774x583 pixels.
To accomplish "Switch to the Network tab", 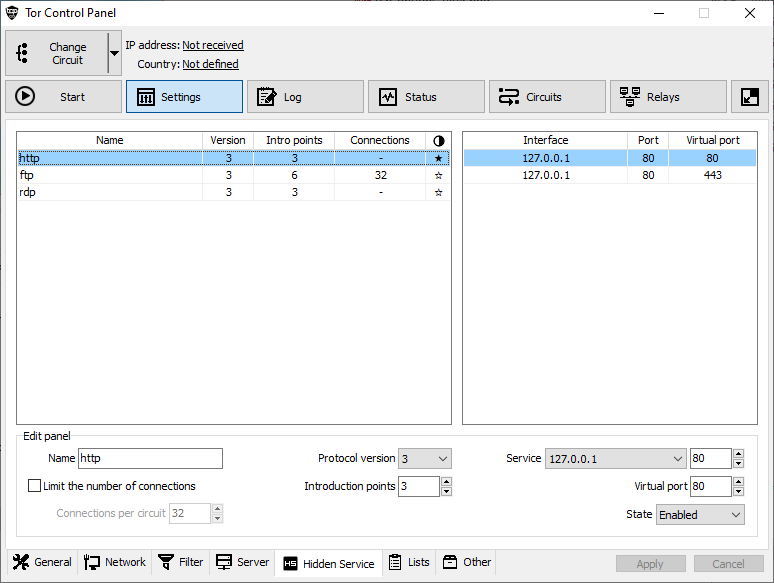I will (115, 562).
